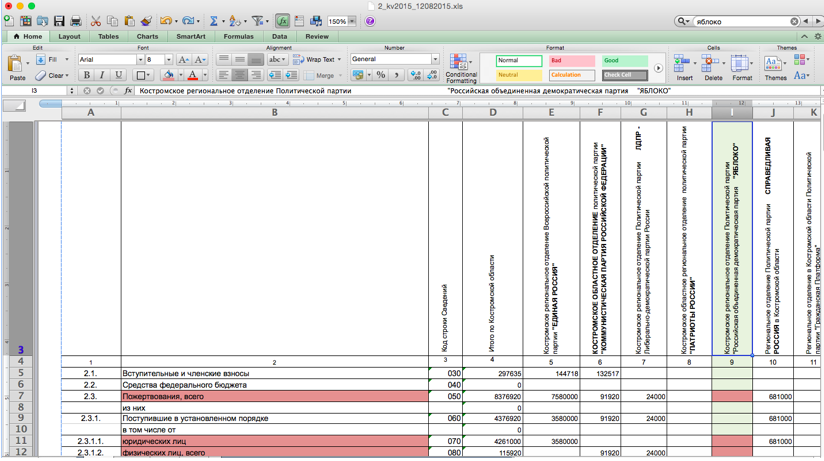824x461 pixels.
Task: Apply the Bad cell style swatch
Action: pos(571,60)
